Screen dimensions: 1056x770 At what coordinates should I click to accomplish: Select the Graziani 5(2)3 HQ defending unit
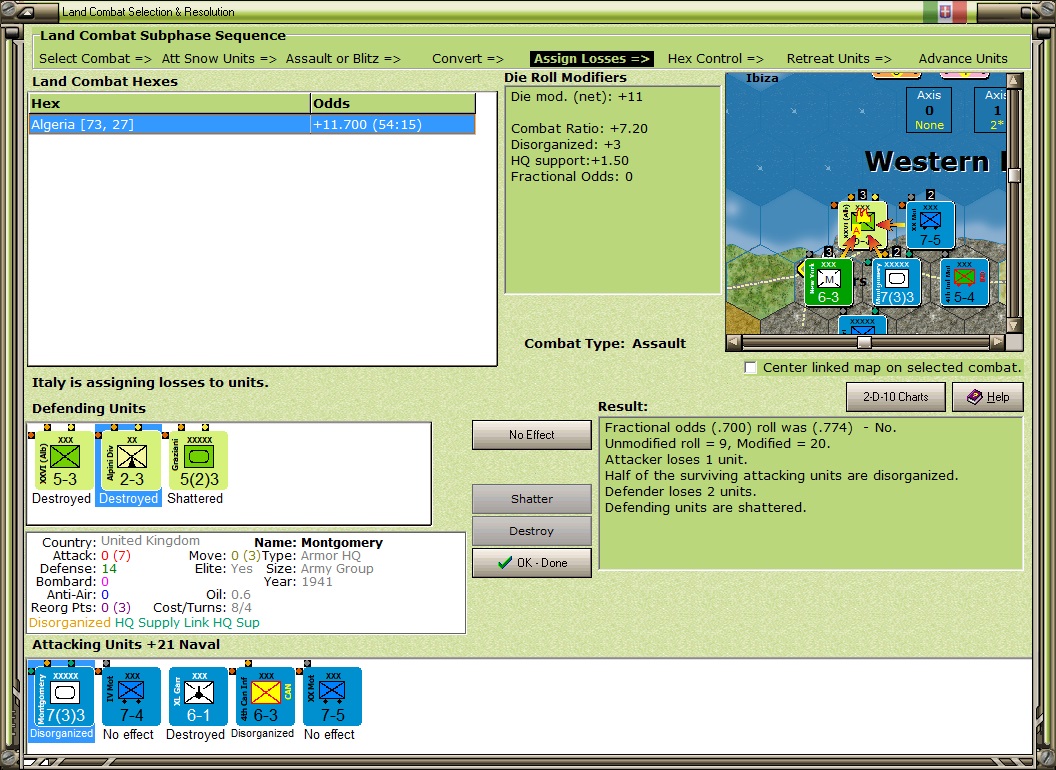pos(198,461)
